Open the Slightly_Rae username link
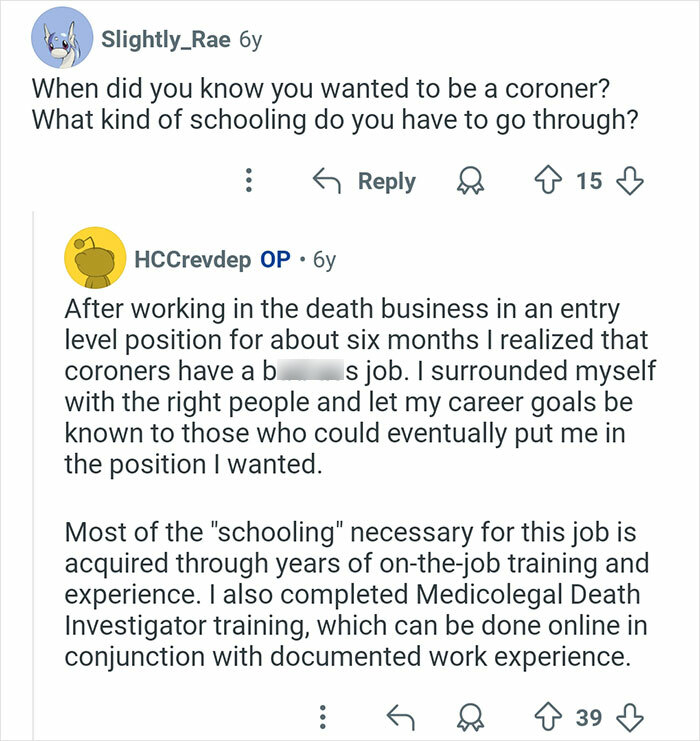700x741 pixels. 166,41
